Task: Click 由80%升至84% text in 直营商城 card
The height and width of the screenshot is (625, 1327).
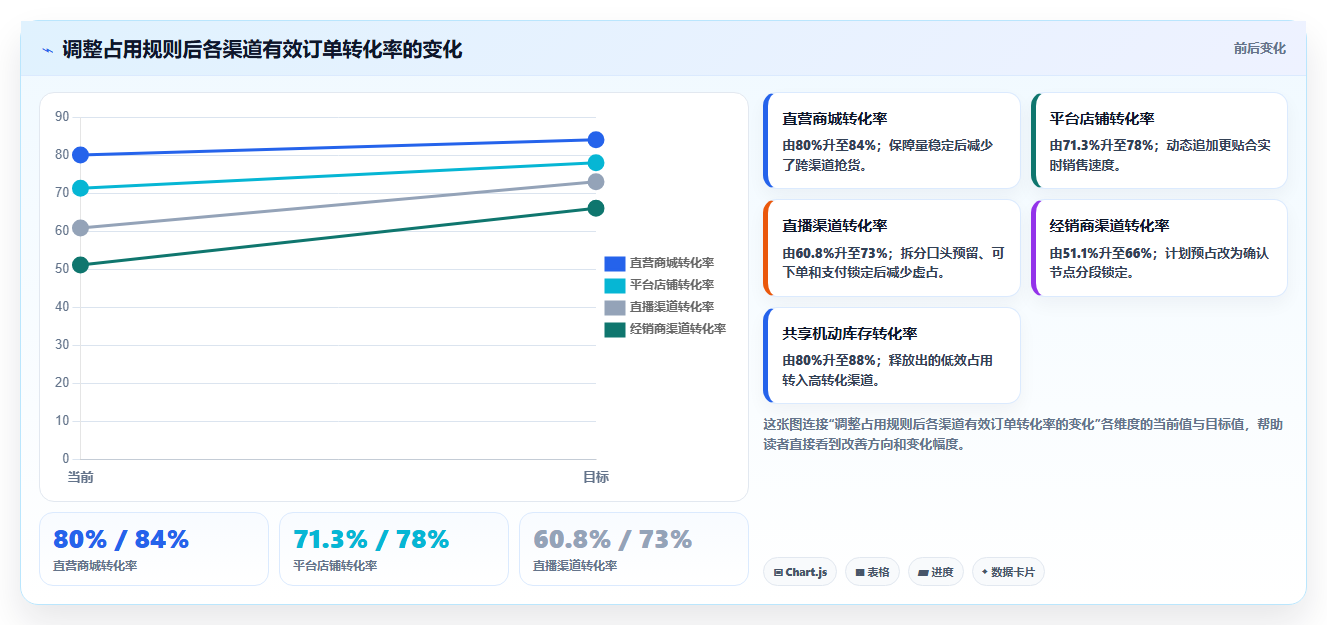Action: click(x=830, y=145)
